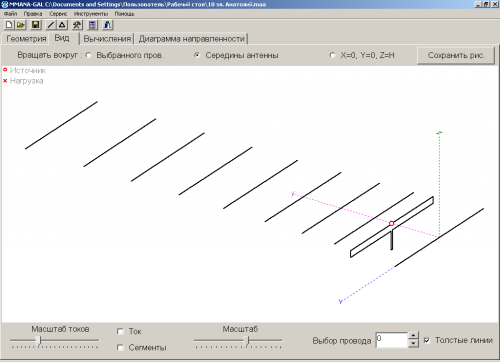Save using the floppy disk icon
The height and width of the screenshot is (362, 500).
coord(36,25)
